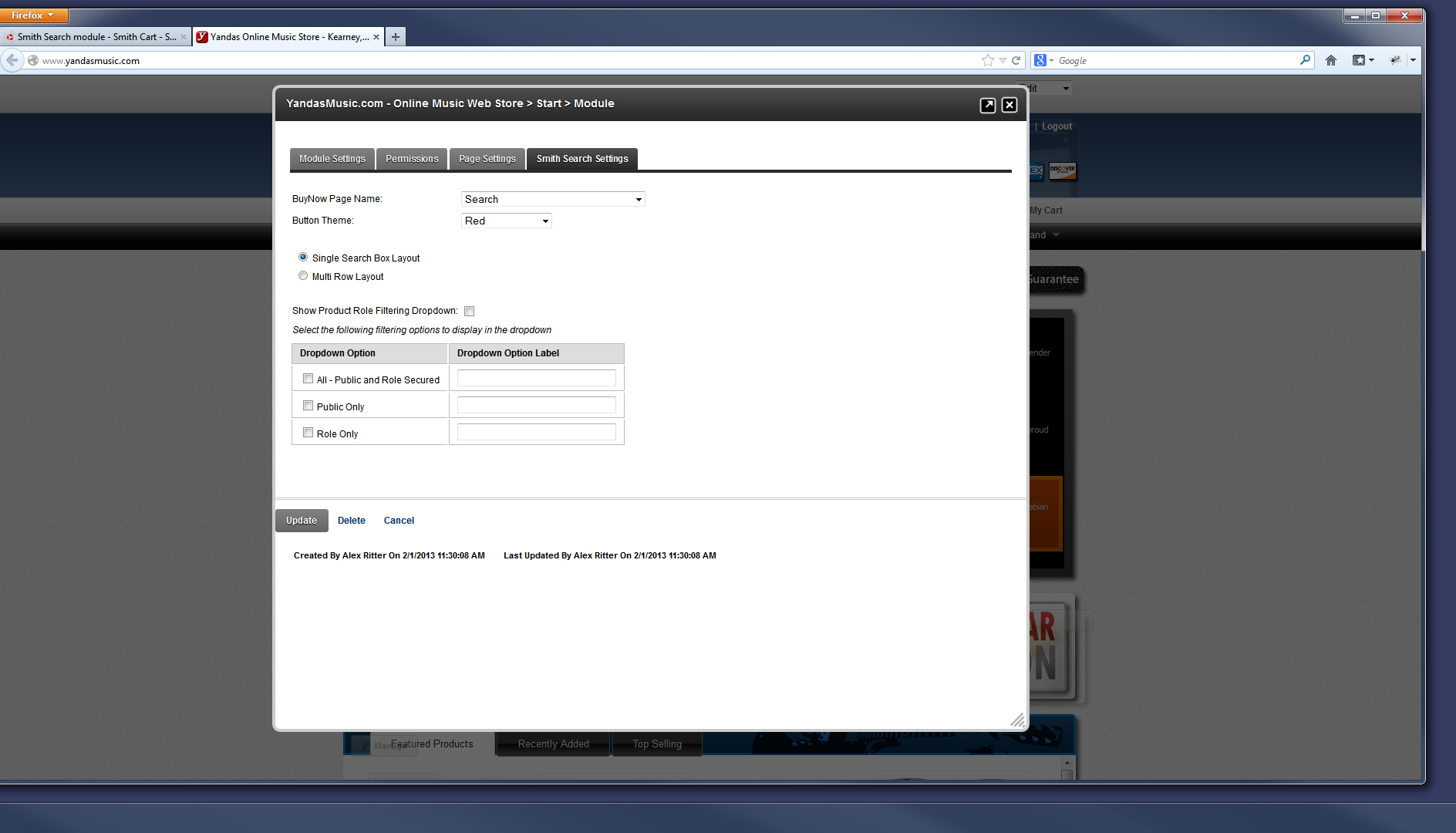This screenshot has height=833, width=1456.
Task: Click the dialog resize grip handle
Action: [x=1017, y=720]
